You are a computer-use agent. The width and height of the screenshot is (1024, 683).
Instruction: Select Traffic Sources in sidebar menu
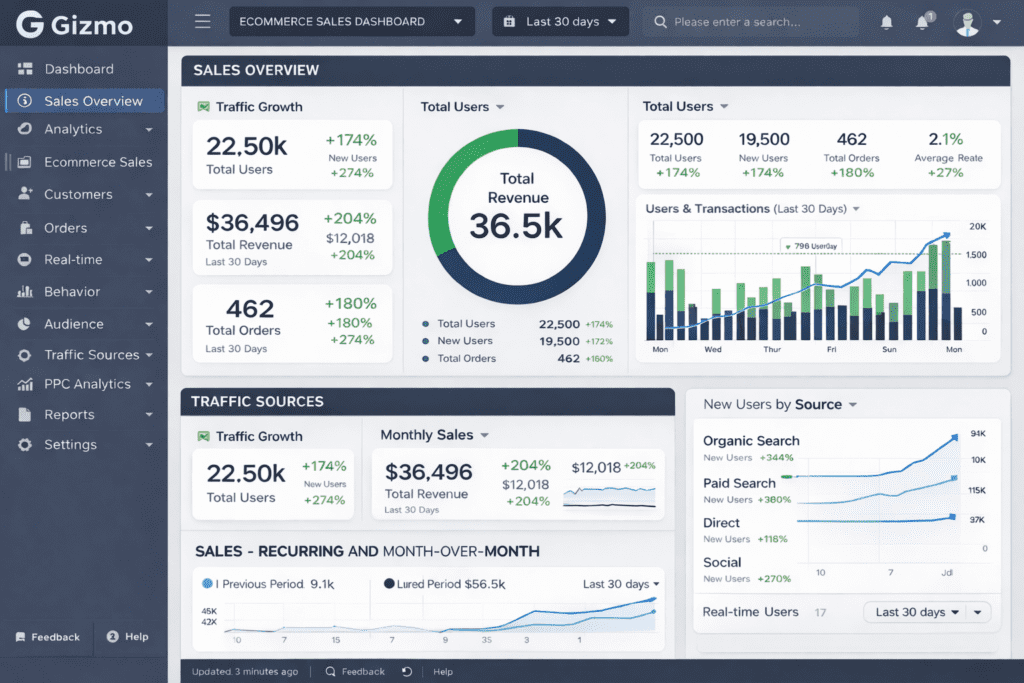tap(91, 355)
